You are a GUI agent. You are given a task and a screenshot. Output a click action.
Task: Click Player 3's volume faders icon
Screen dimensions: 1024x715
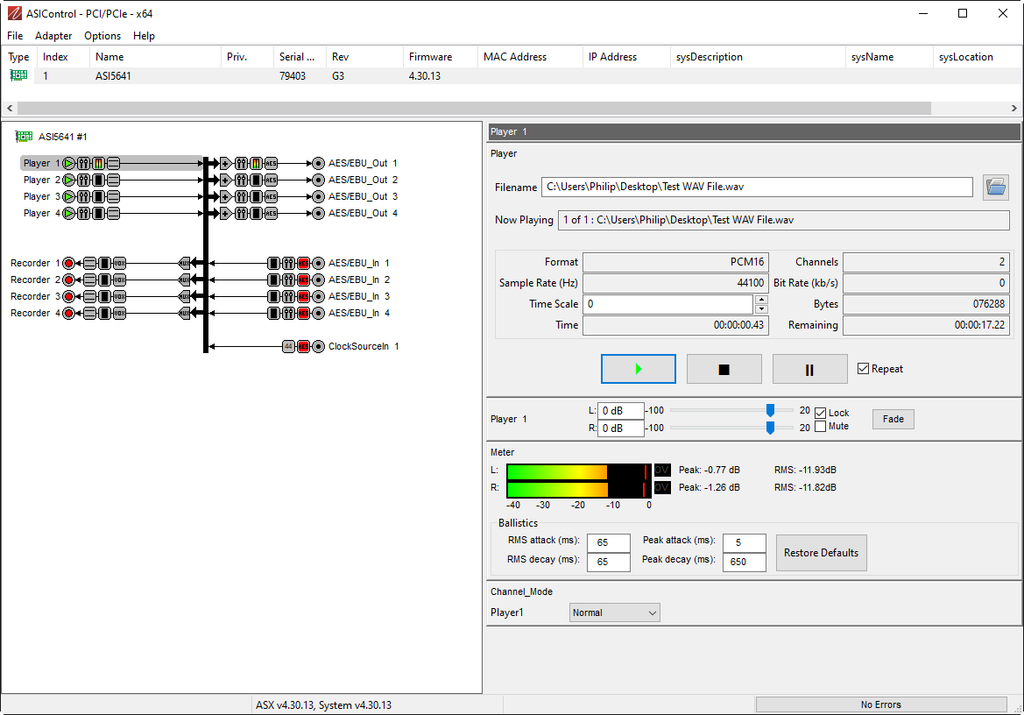pyautogui.click(x=84, y=197)
